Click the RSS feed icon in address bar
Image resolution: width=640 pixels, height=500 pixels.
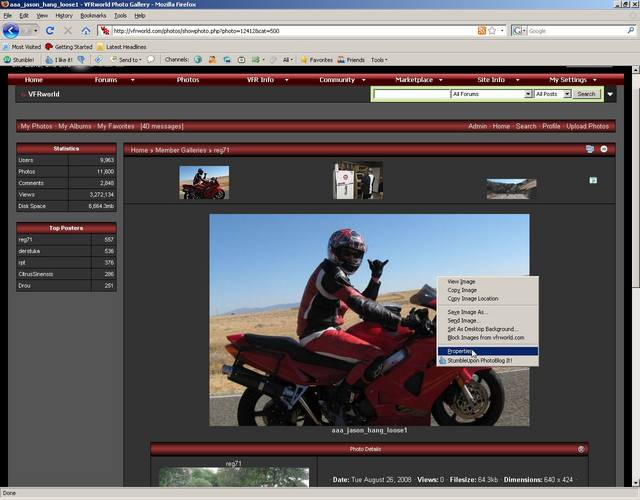coord(482,31)
